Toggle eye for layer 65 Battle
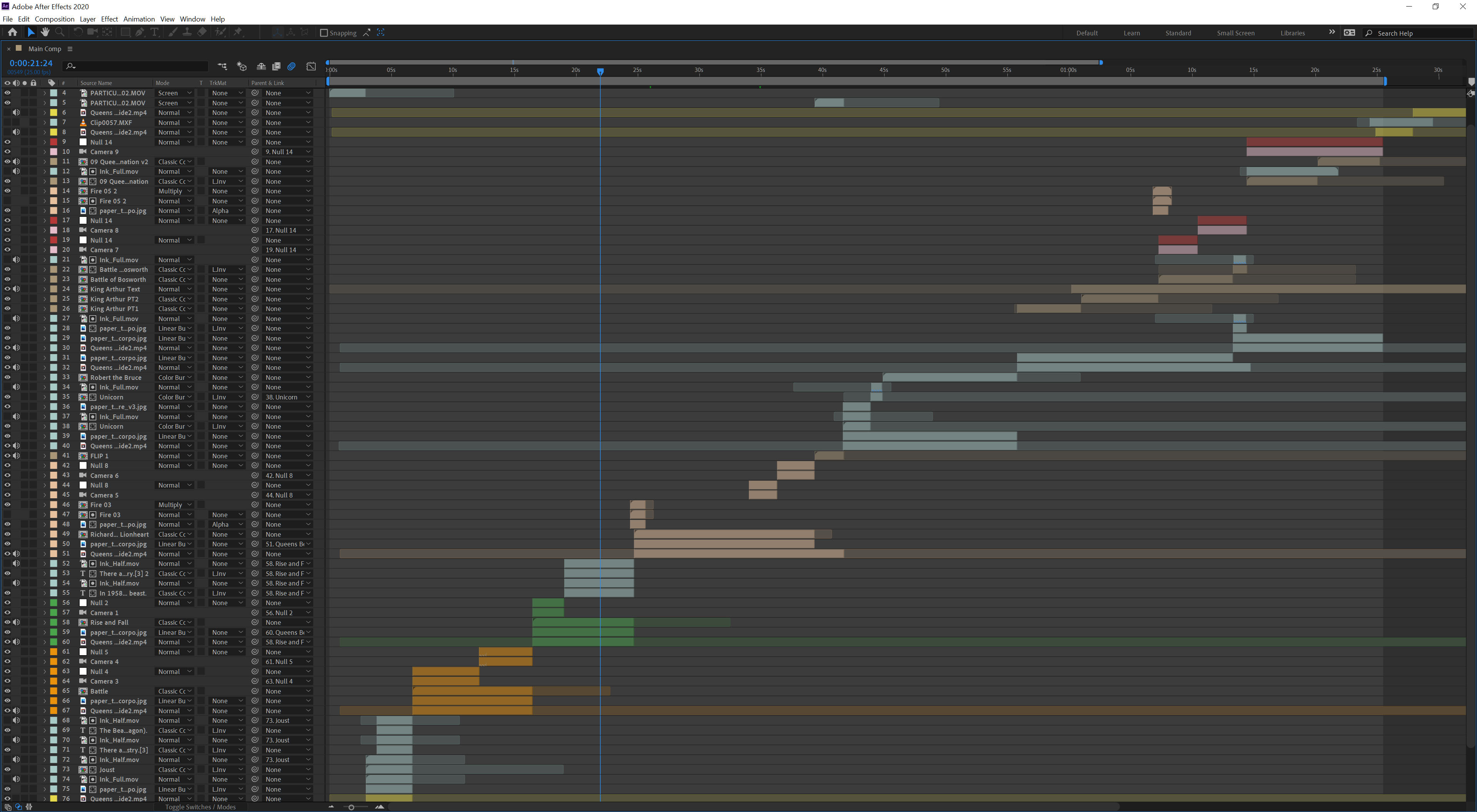The width and height of the screenshot is (1477, 812). click(7, 691)
